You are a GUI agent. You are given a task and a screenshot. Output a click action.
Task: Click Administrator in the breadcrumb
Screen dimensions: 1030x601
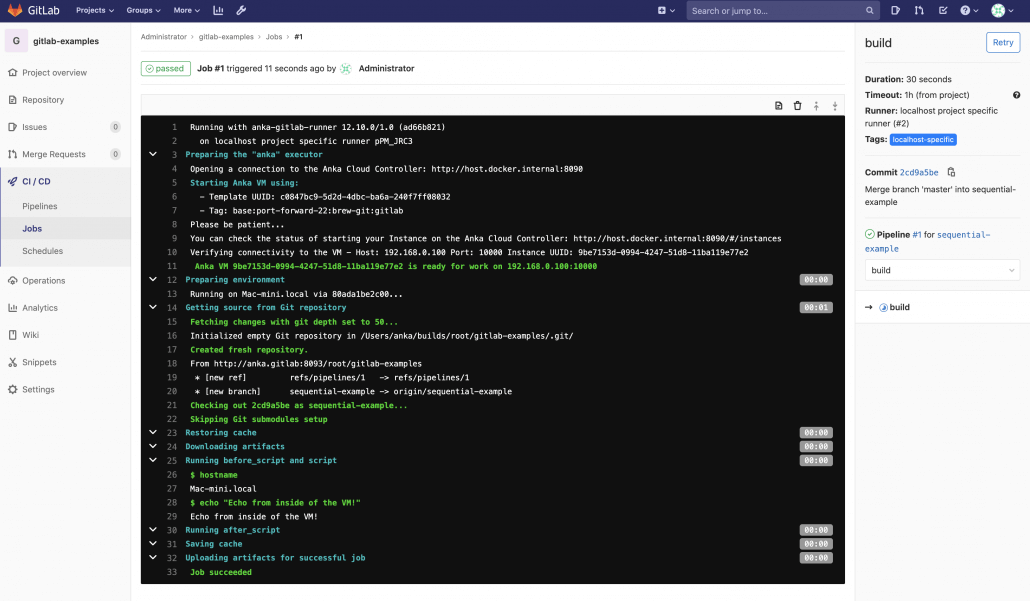pos(164,37)
